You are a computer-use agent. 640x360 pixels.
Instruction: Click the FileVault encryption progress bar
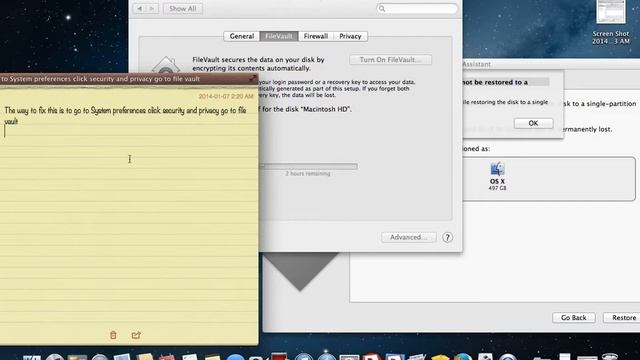point(308,166)
